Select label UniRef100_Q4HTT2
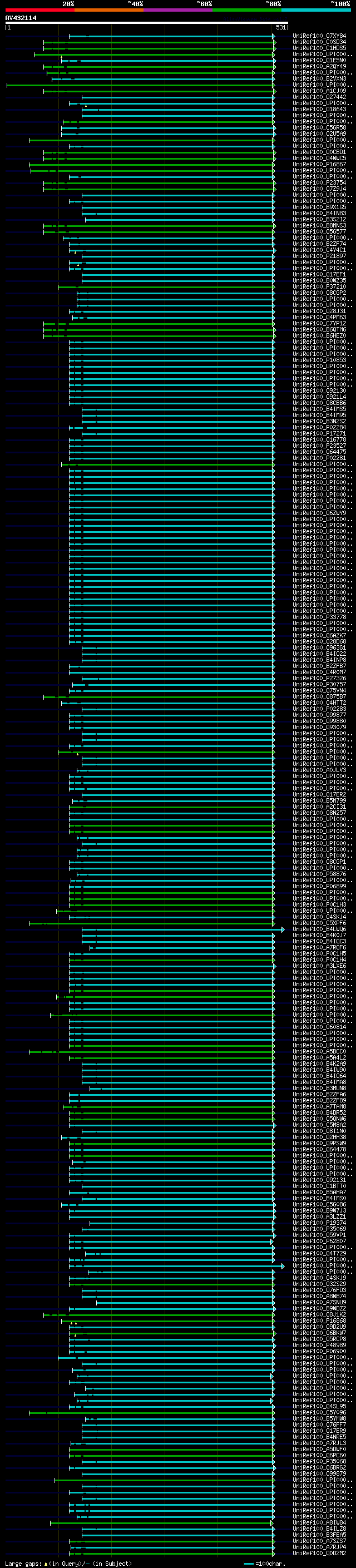The height and width of the screenshot is (1568, 356). coord(319,703)
